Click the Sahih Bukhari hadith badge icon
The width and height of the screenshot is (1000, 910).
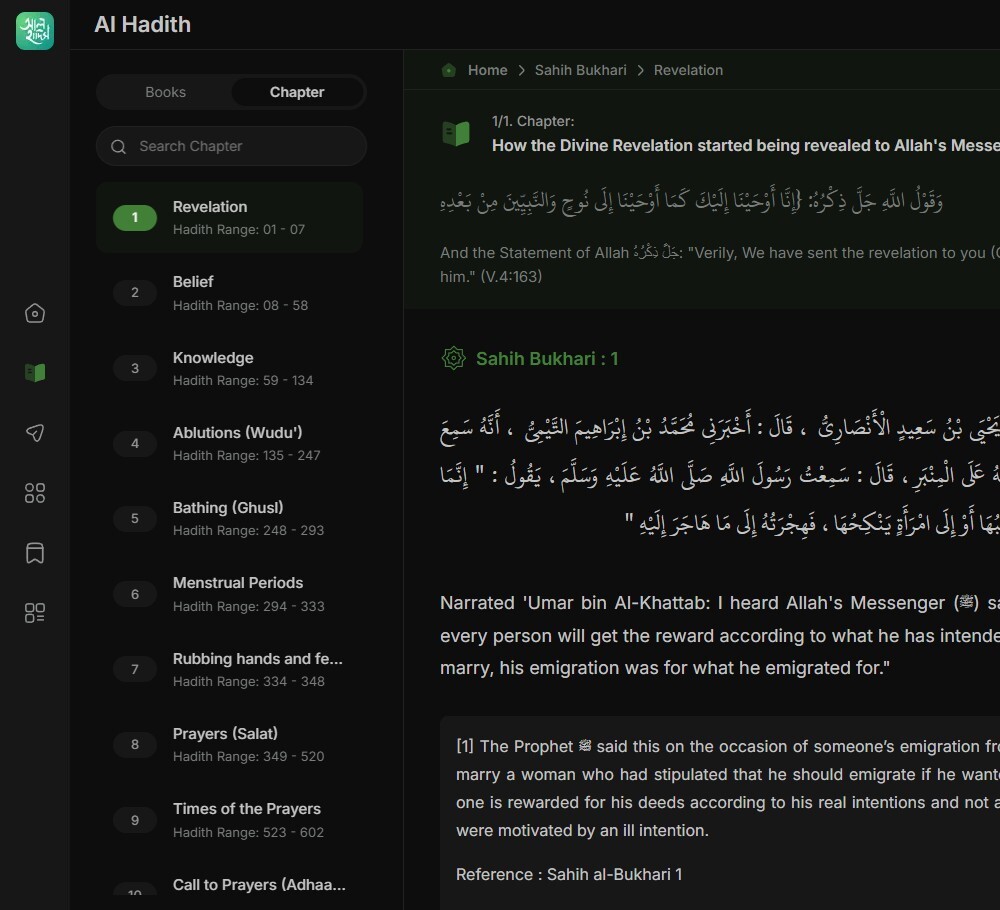tap(453, 358)
